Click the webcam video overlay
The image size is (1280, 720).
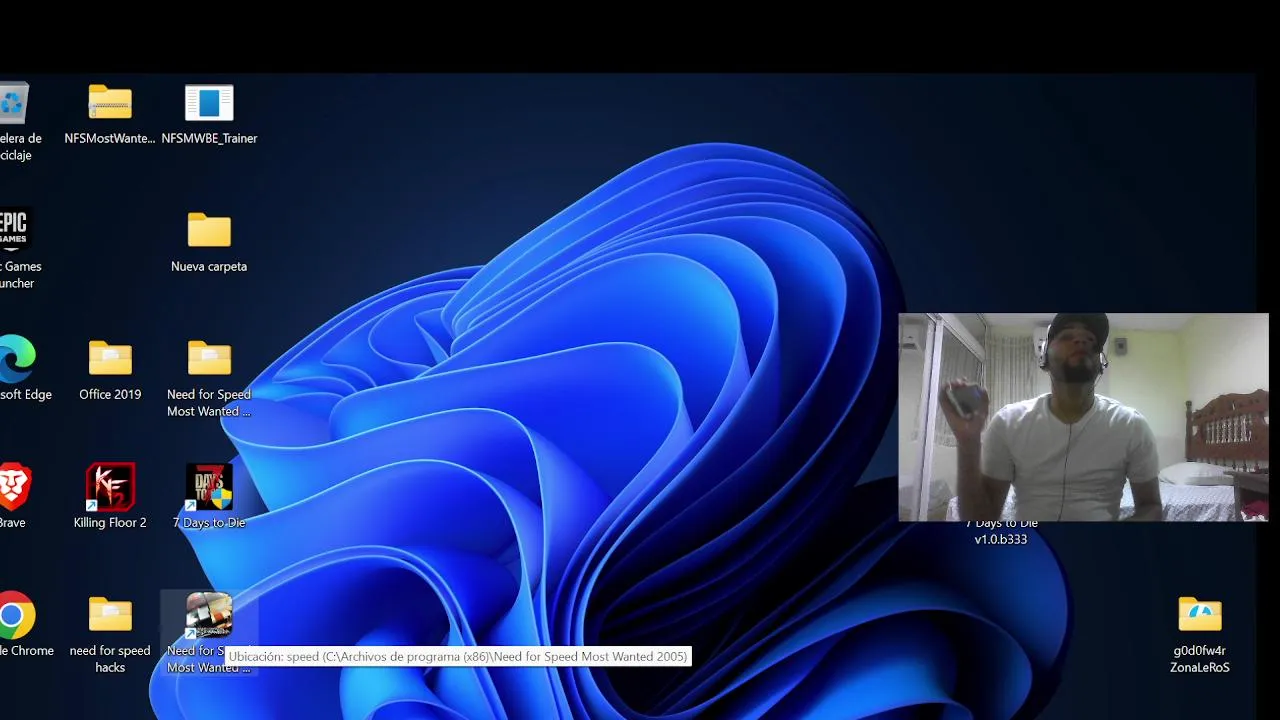point(1083,417)
